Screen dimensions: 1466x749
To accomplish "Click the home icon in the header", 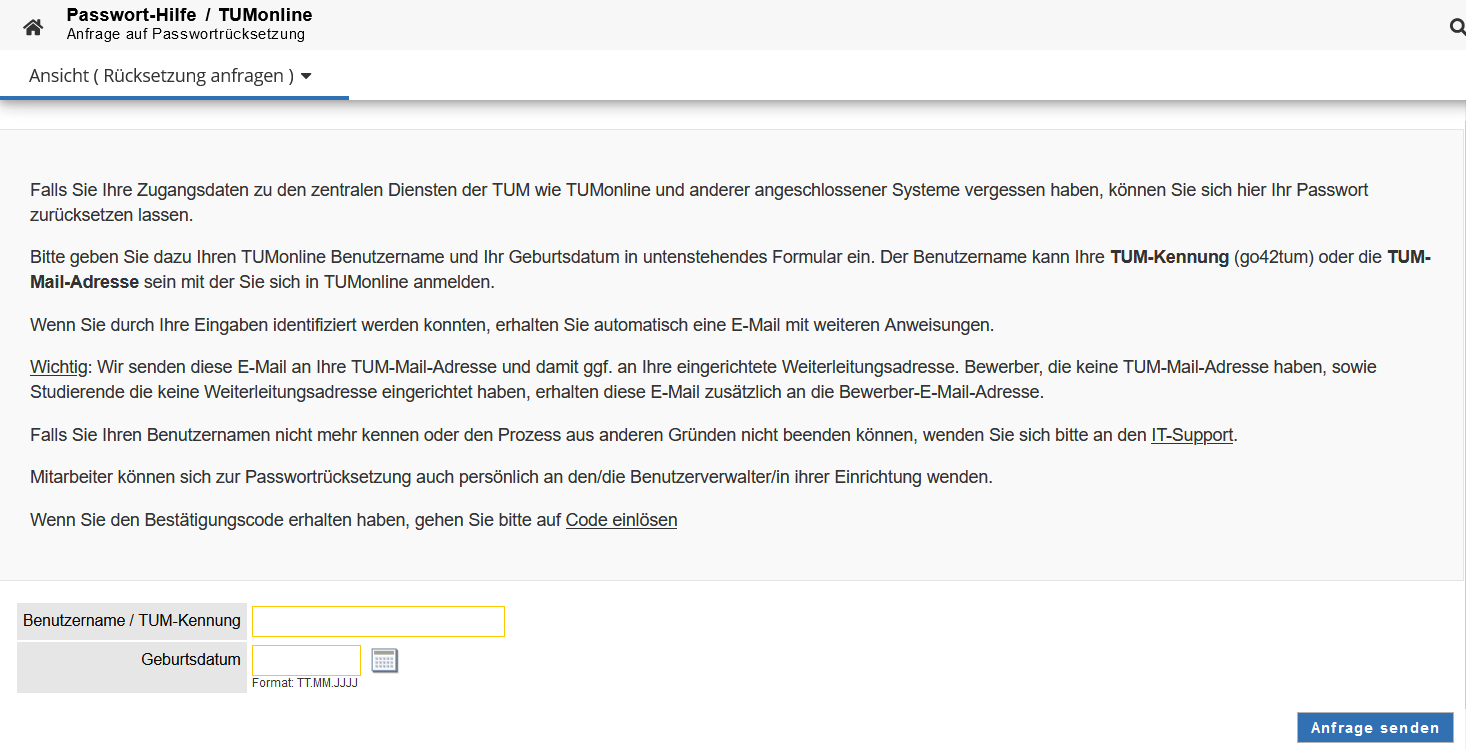I will click(33, 27).
